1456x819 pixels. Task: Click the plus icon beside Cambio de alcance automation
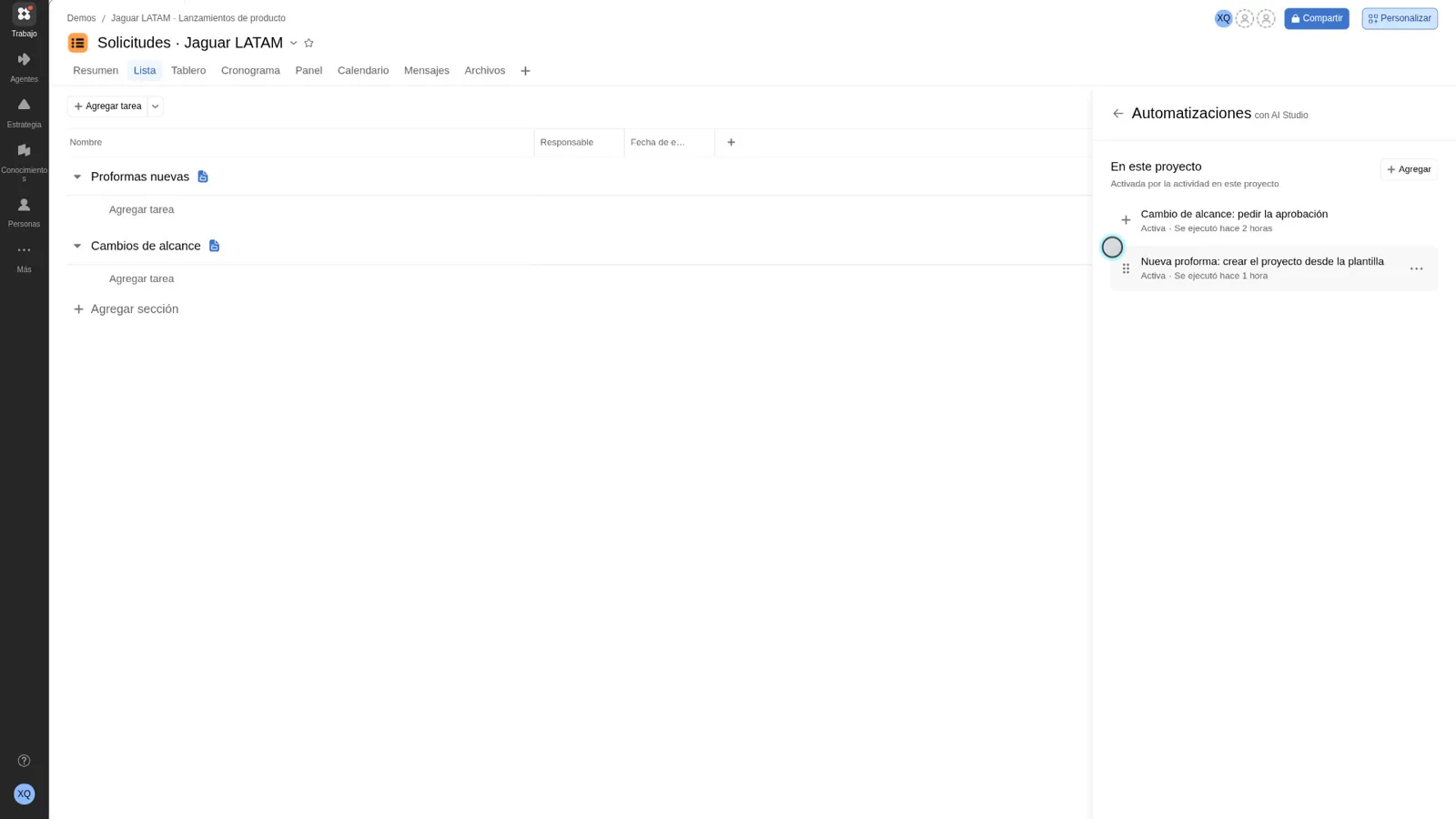coord(1126,220)
